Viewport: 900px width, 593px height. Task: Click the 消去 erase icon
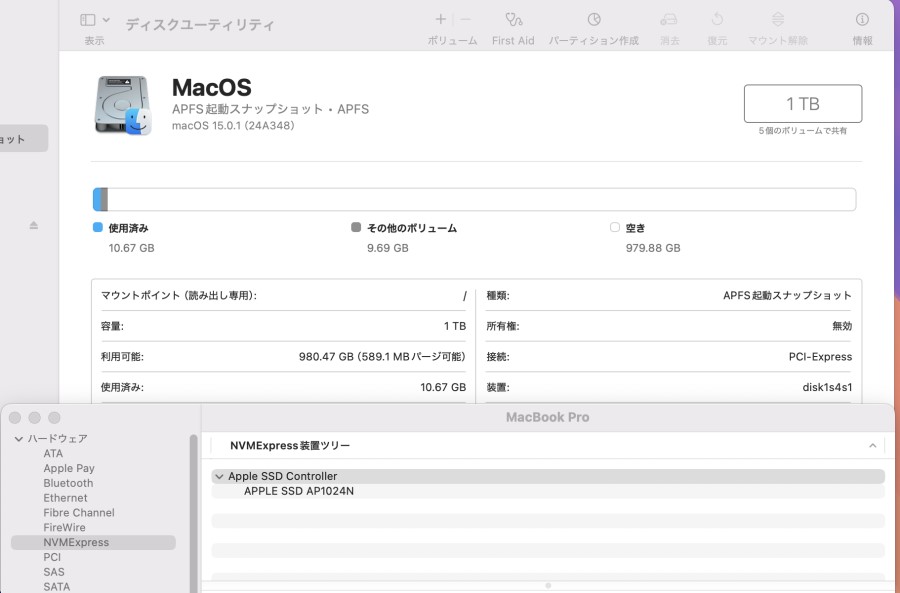point(669,20)
